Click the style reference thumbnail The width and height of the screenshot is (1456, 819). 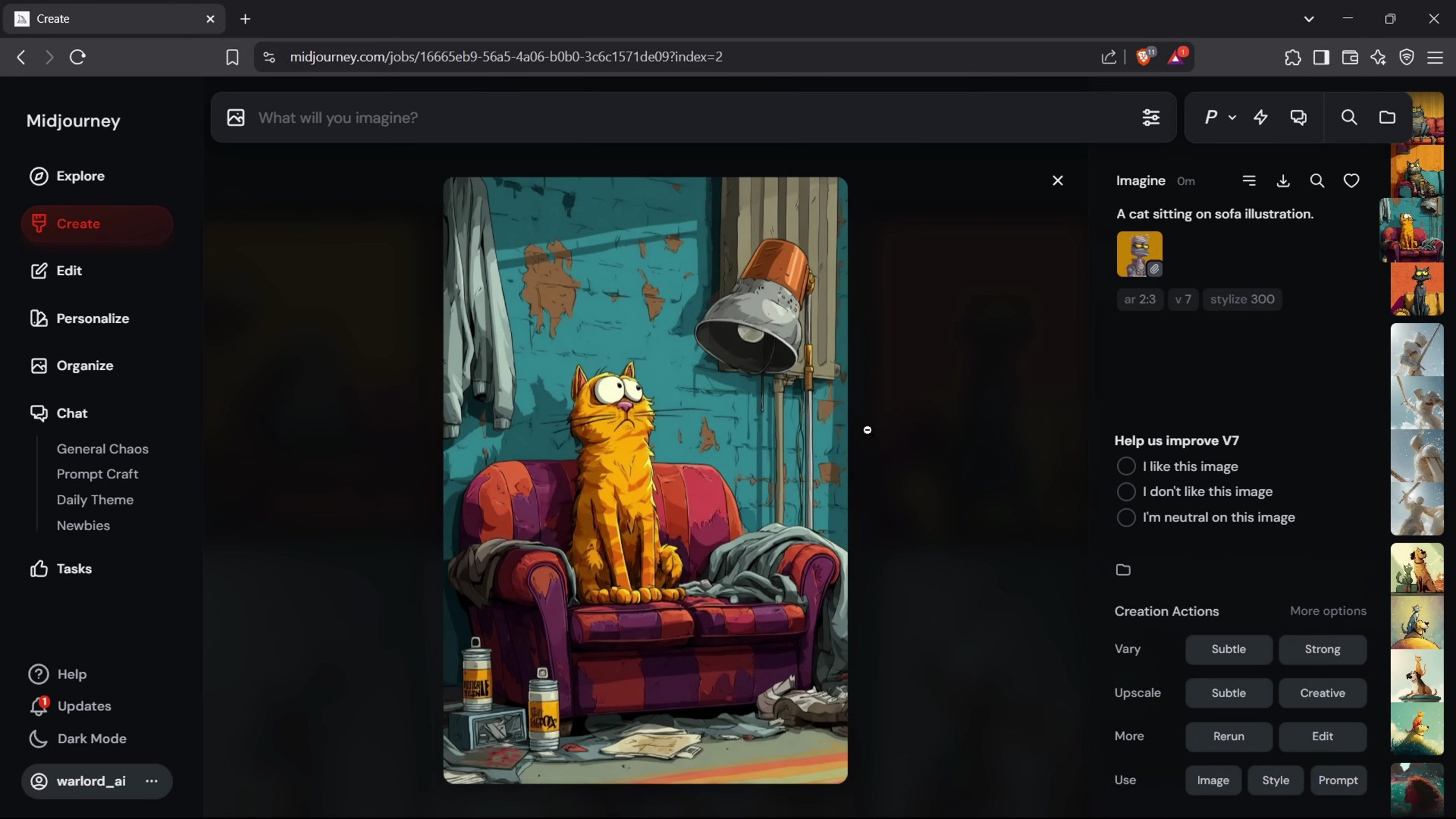click(x=1139, y=254)
